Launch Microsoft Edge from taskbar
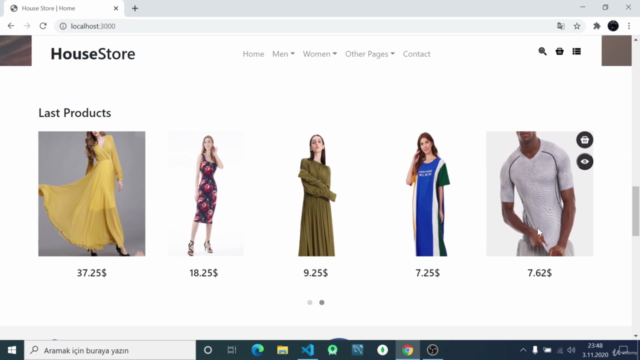The image size is (640, 360). [x=258, y=350]
